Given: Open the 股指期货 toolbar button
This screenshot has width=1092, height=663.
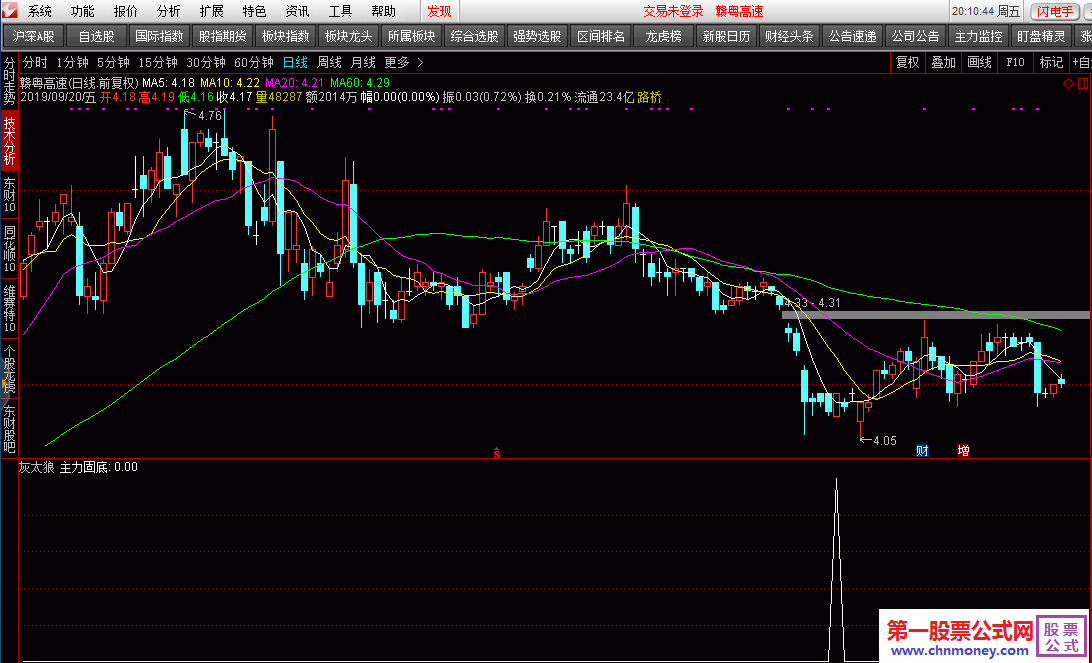Looking at the screenshot, I should tap(222, 36).
